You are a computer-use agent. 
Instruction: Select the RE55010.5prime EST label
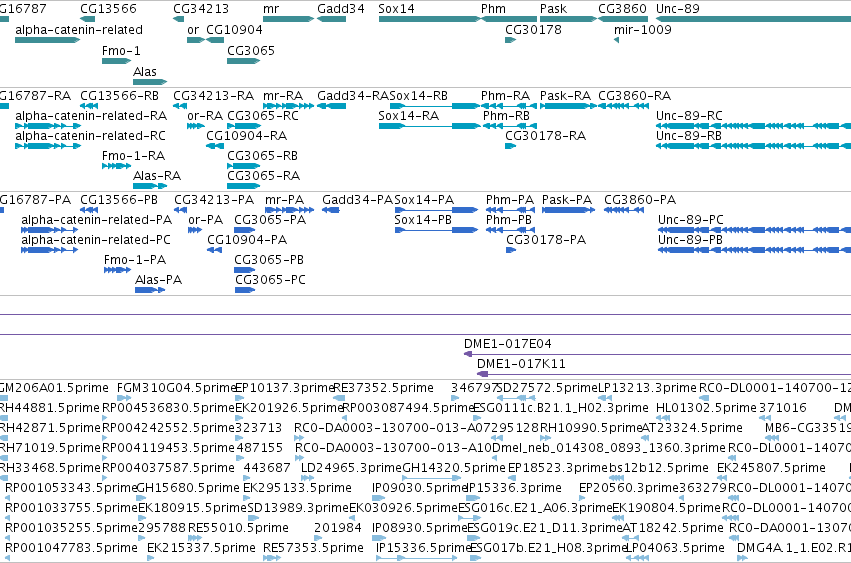tap(238, 528)
